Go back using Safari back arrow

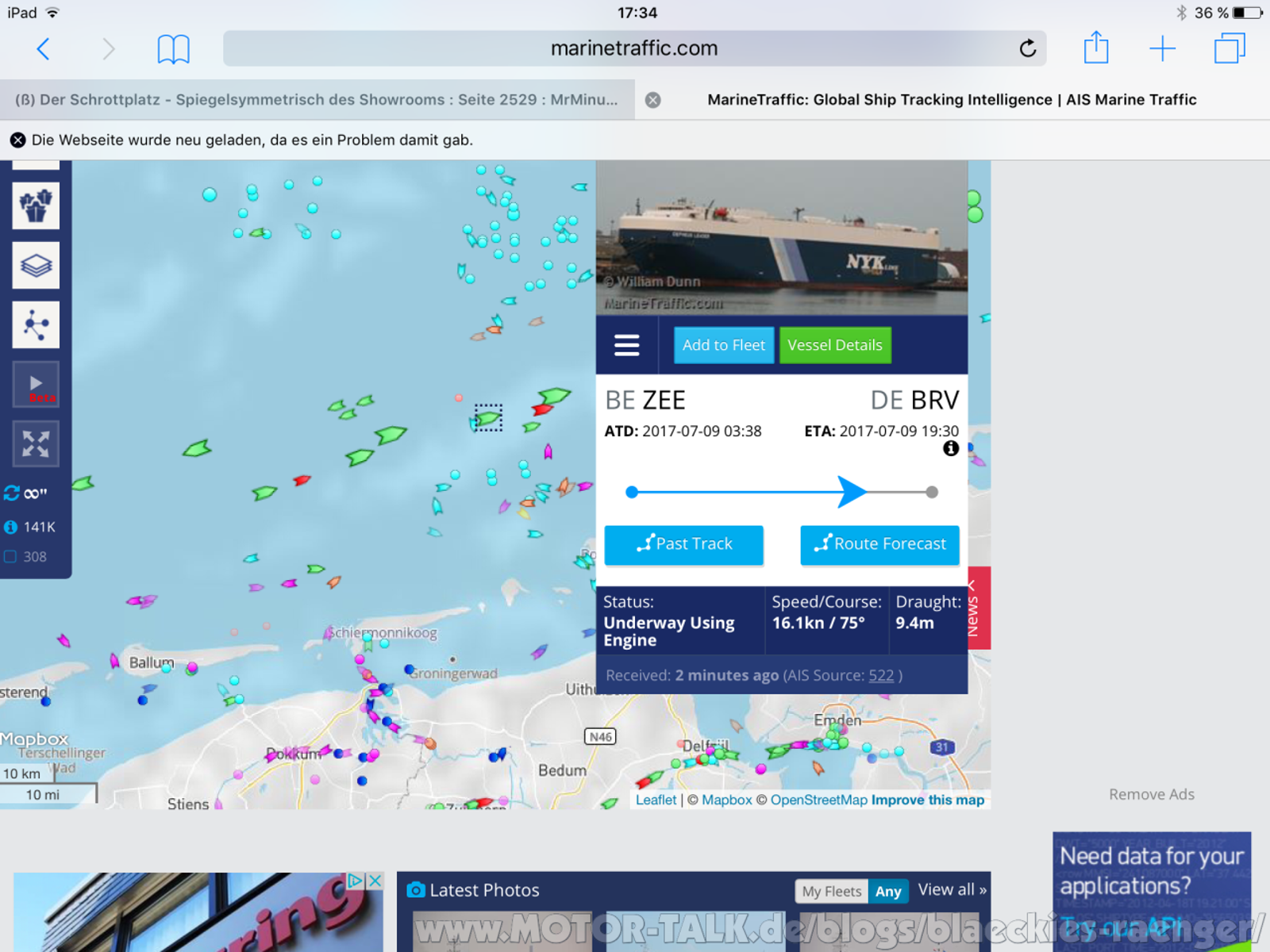click(44, 49)
